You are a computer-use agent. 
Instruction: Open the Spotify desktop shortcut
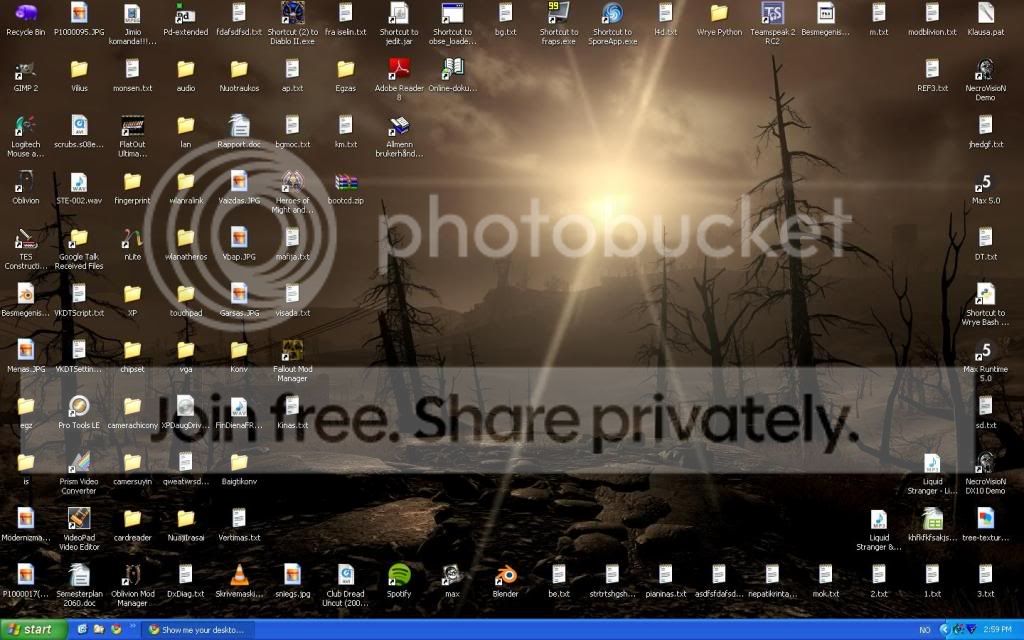[x=399, y=574]
